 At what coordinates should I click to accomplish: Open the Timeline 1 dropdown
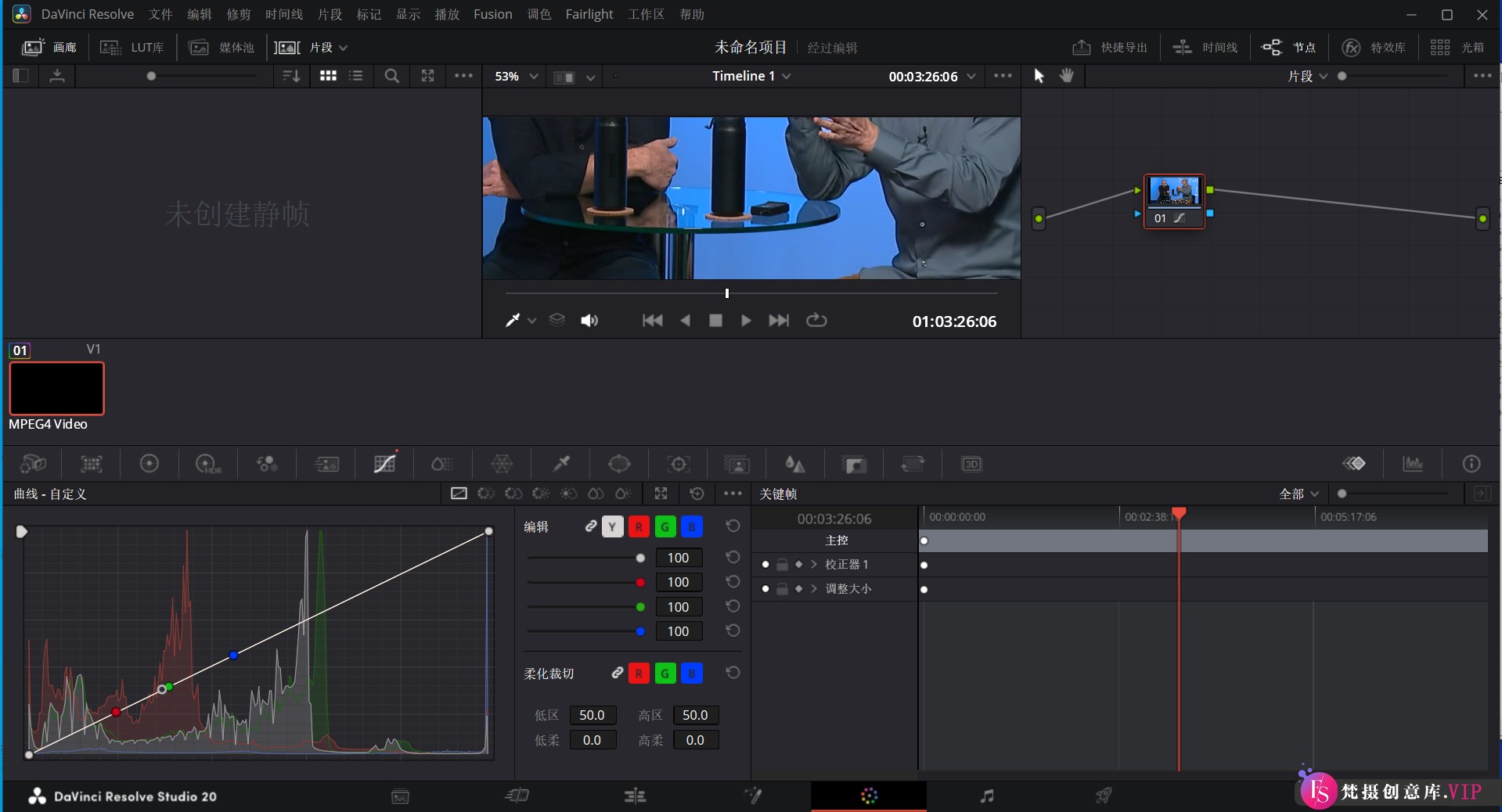751,76
